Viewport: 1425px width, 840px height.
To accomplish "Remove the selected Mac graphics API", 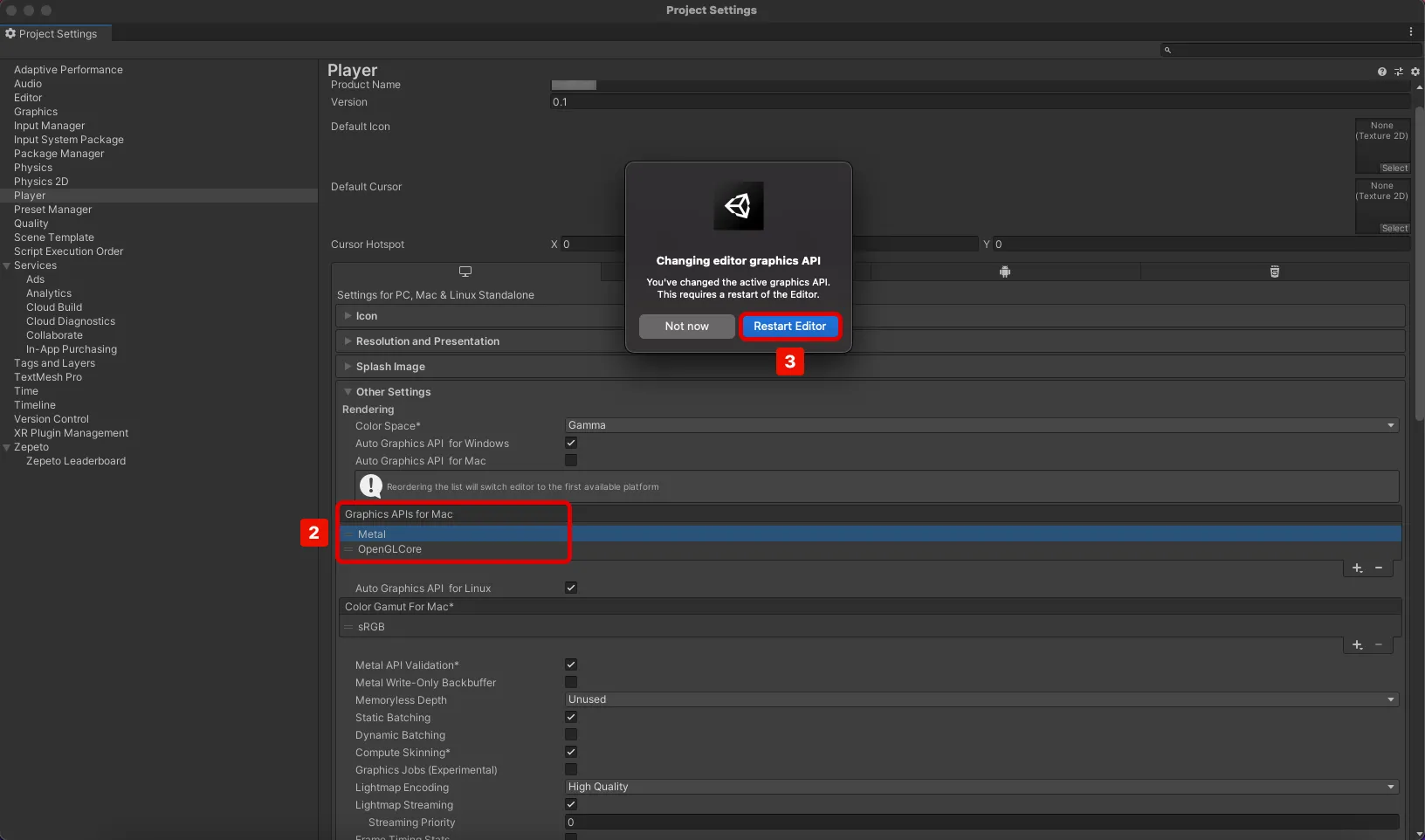I will pos(1379,568).
